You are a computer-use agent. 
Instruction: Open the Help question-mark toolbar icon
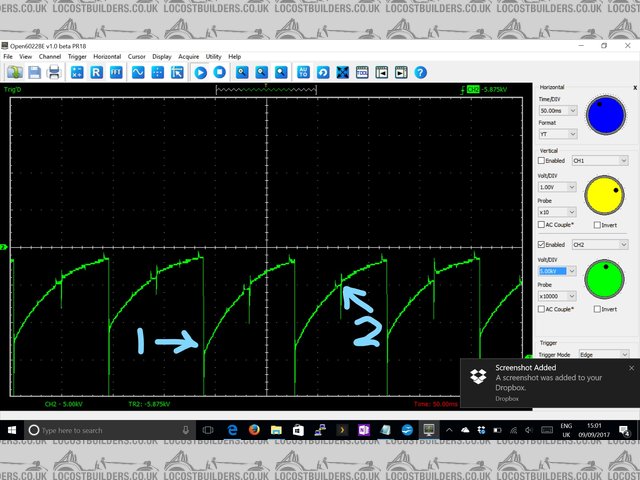click(x=421, y=73)
